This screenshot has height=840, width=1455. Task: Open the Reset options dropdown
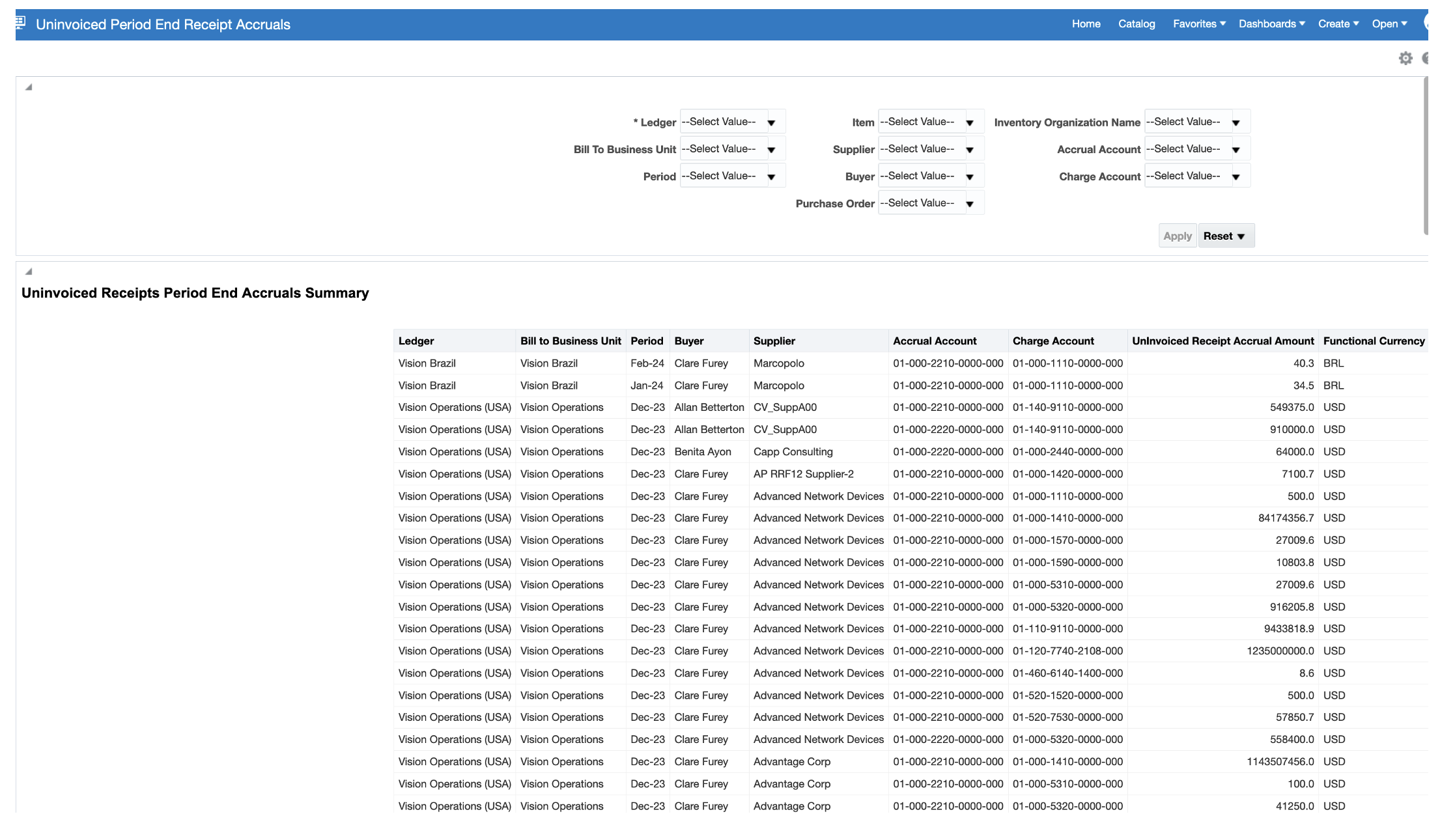1226,235
